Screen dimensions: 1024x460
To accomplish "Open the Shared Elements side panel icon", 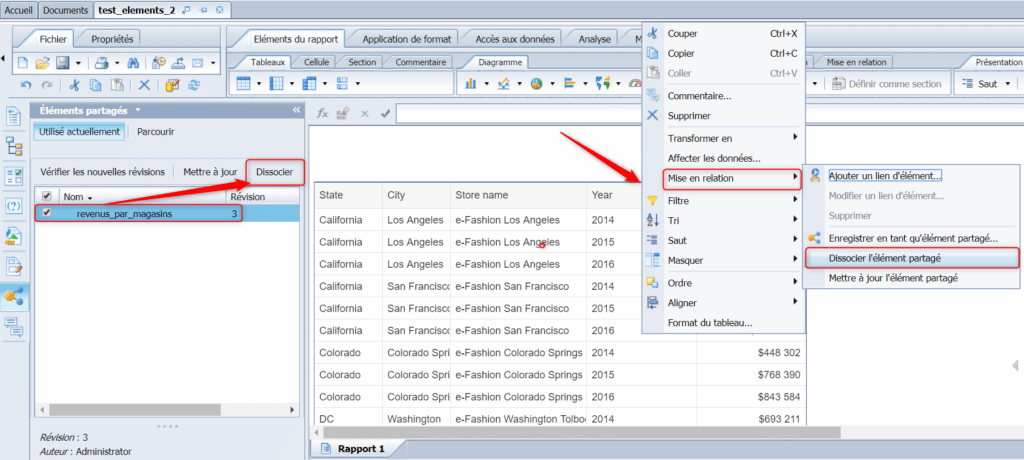I will (14, 295).
